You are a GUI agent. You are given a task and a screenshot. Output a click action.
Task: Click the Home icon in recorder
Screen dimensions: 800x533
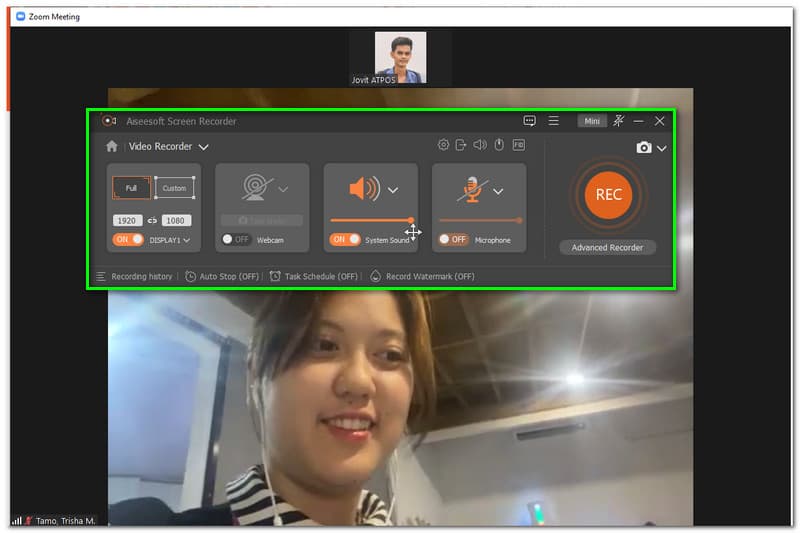[112, 146]
